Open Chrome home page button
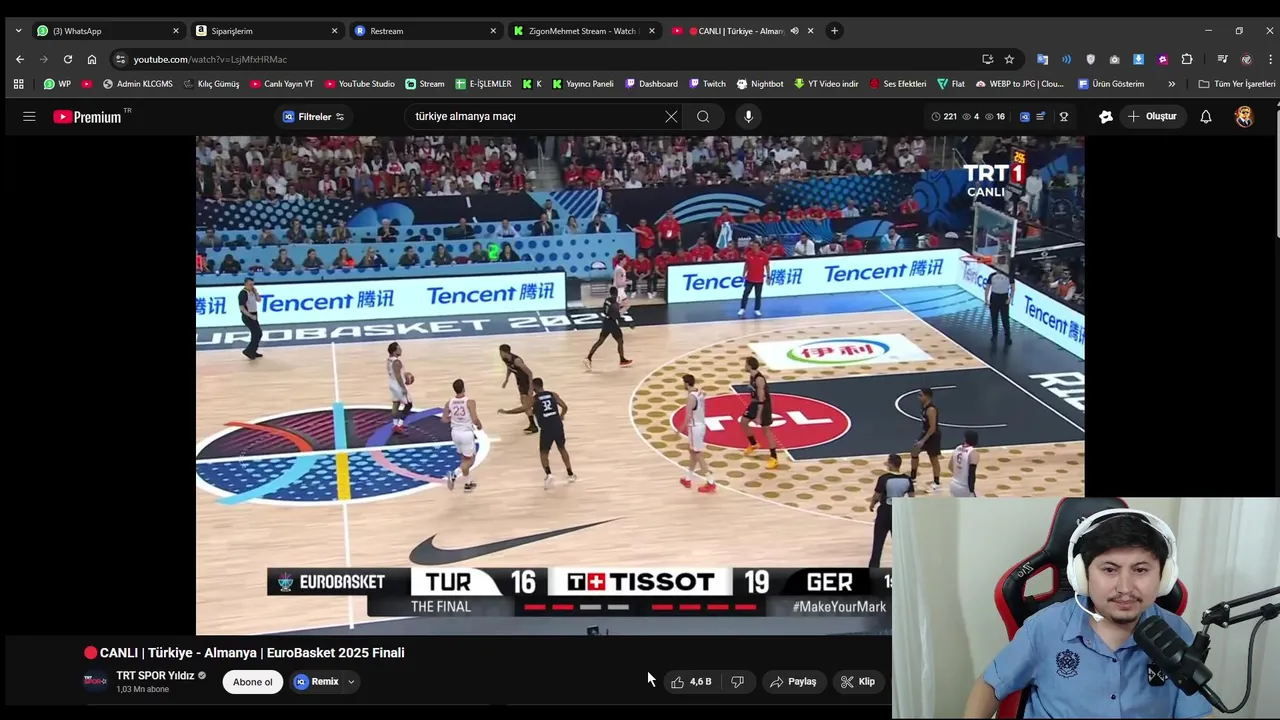The width and height of the screenshot is (1280, 720). click(x=92, y=59)
